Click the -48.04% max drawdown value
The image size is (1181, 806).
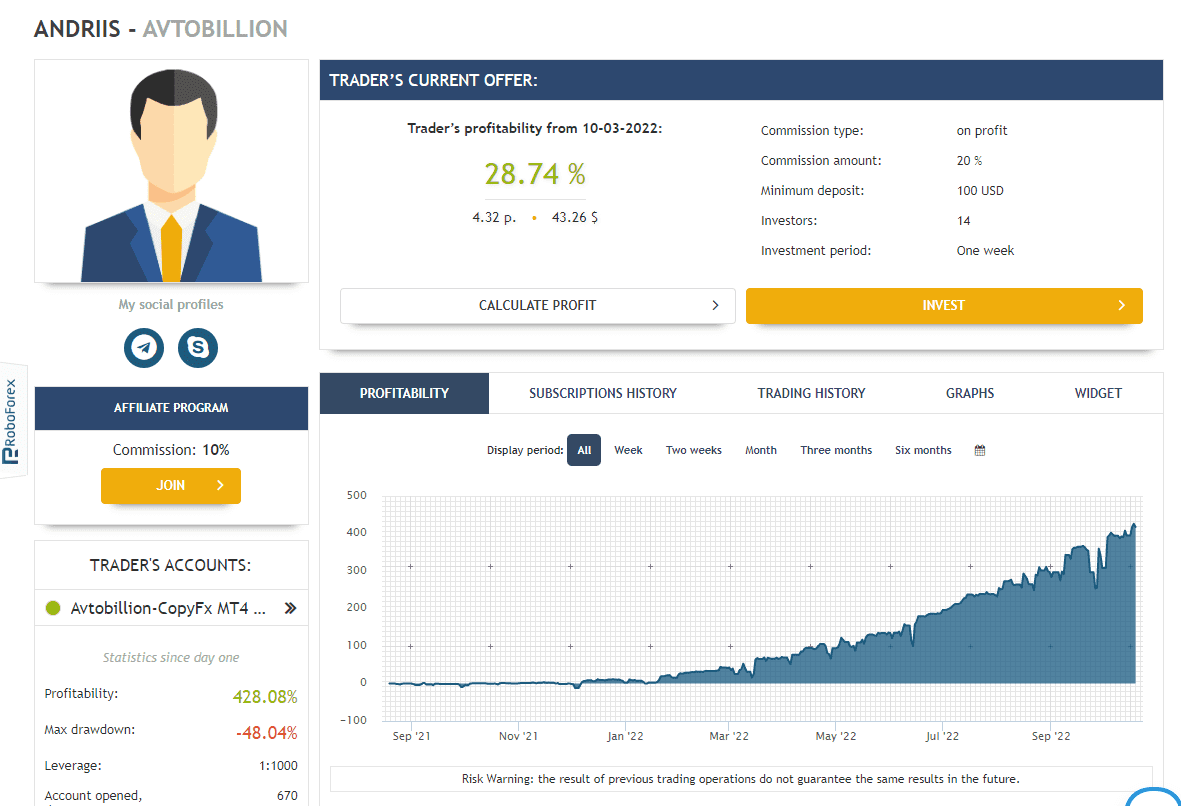267,733
